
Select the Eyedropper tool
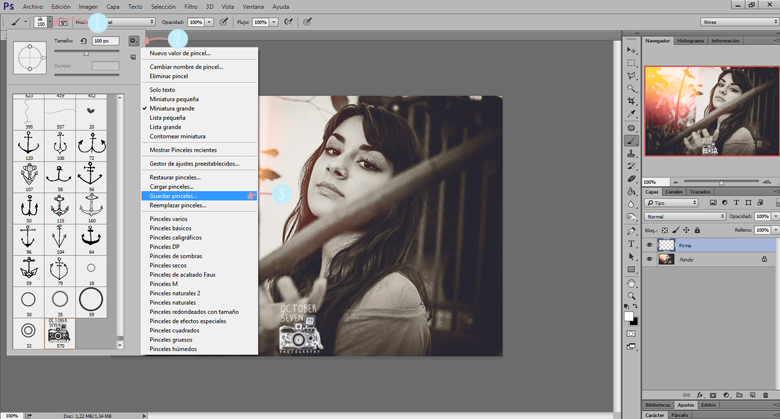coord(631,114)
